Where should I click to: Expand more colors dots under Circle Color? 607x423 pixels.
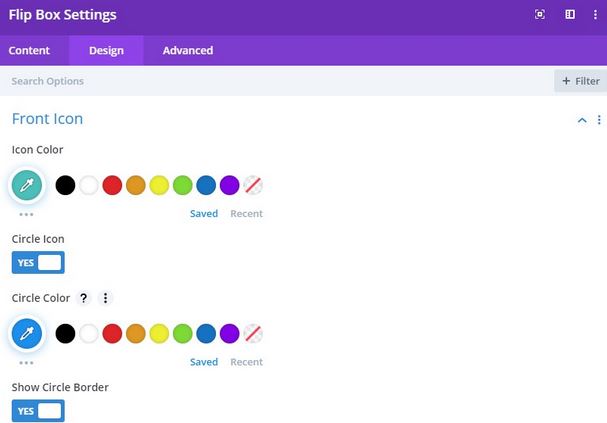26,362
